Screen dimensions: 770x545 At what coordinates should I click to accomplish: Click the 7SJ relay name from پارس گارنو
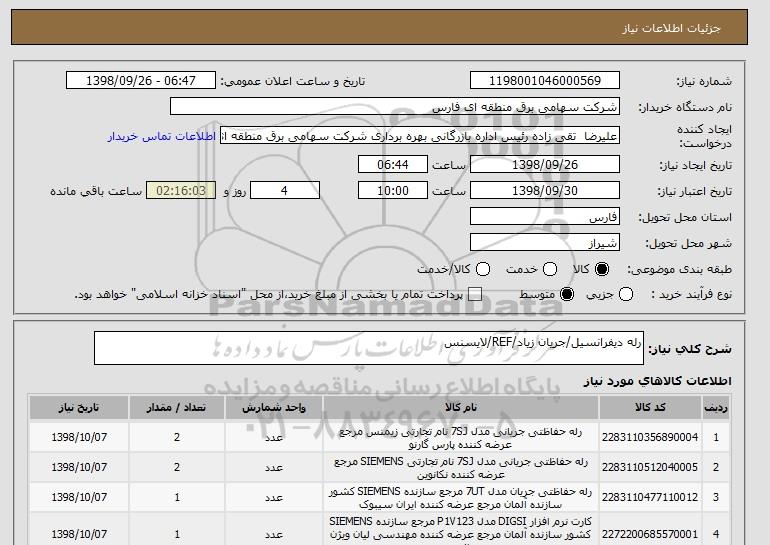(x=461, y=438)
